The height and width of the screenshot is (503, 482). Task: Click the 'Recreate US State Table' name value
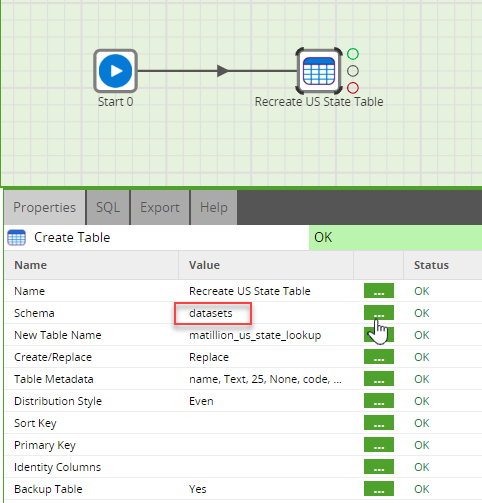pos(250,291)
